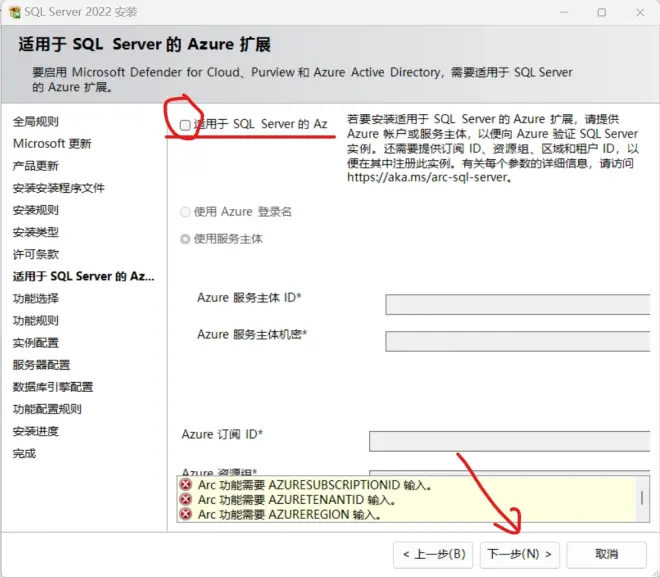Select 功能规则 in the sidebar

(36, 320)
